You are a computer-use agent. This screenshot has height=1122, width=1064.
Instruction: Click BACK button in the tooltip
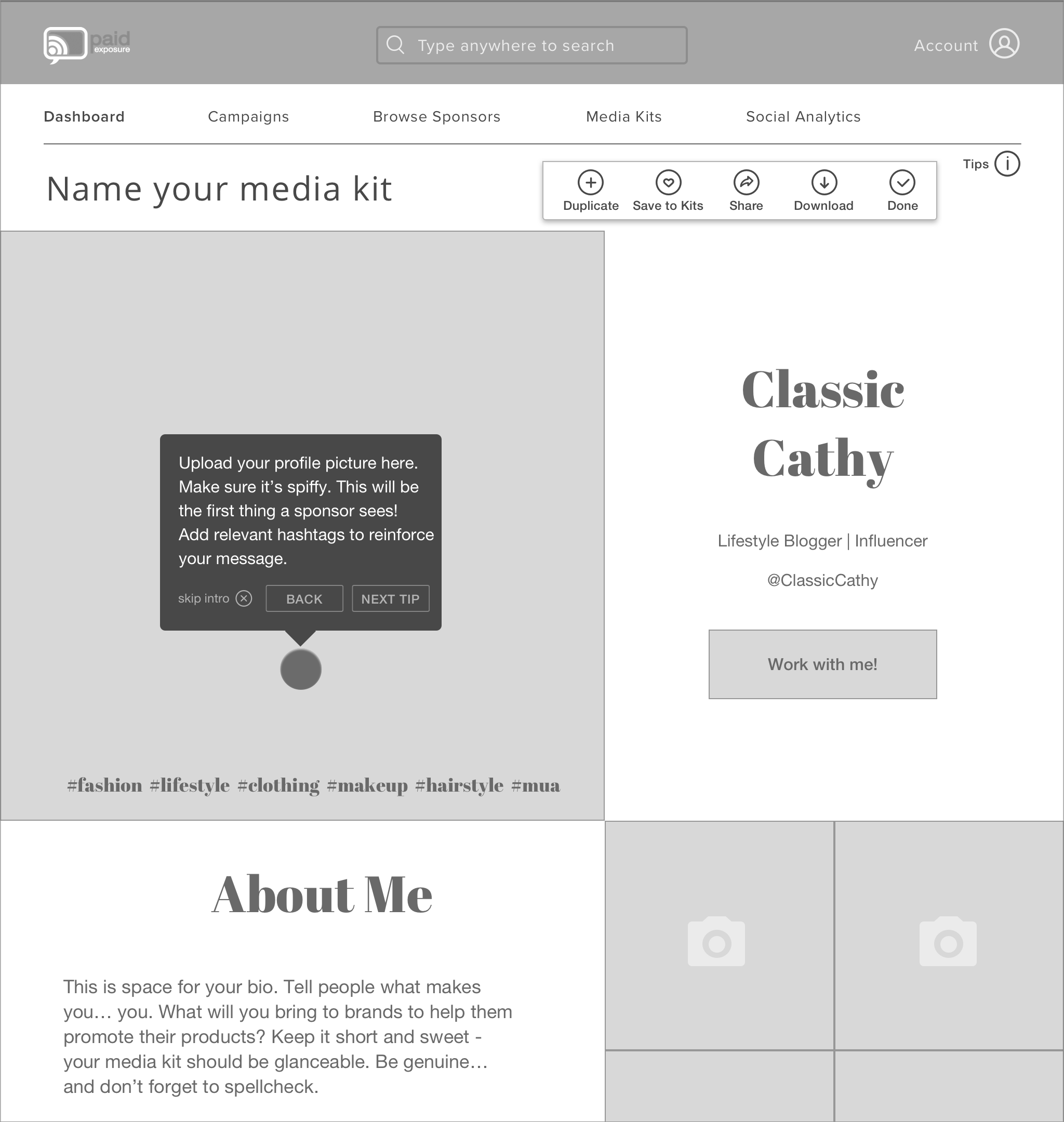pos(304,599)
